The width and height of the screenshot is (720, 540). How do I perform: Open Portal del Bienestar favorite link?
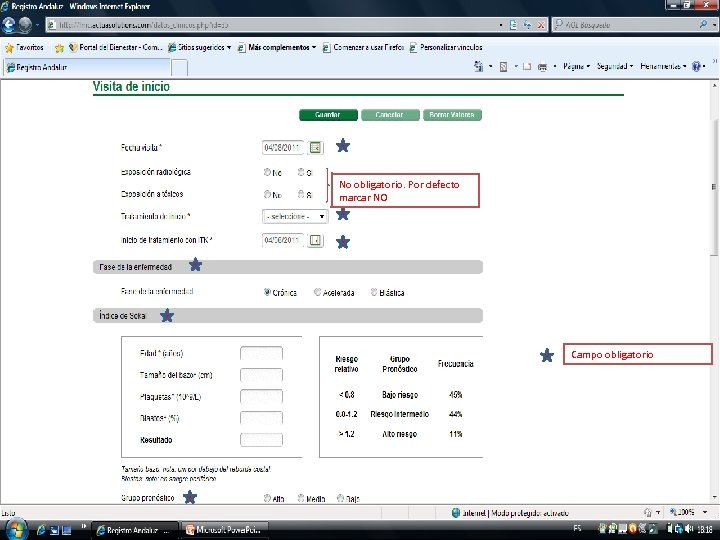coord(116,47)
